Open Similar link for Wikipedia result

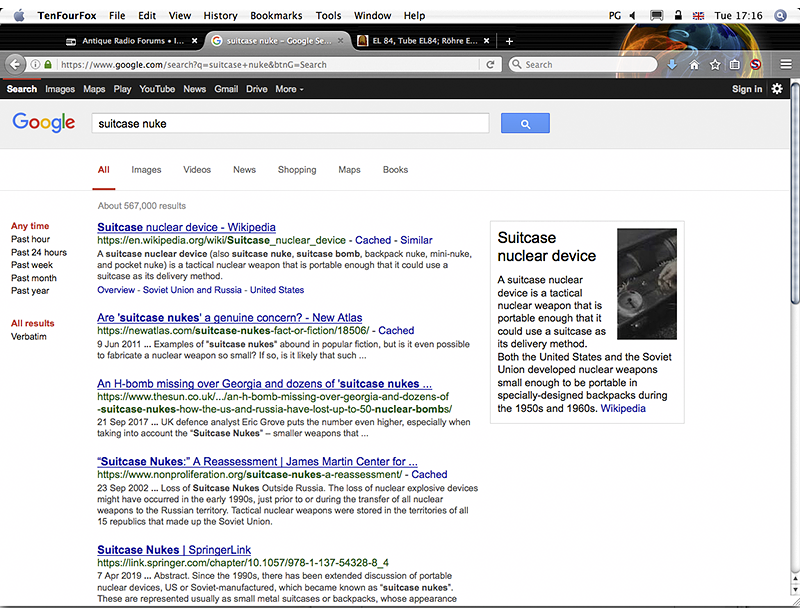point(416,240)
